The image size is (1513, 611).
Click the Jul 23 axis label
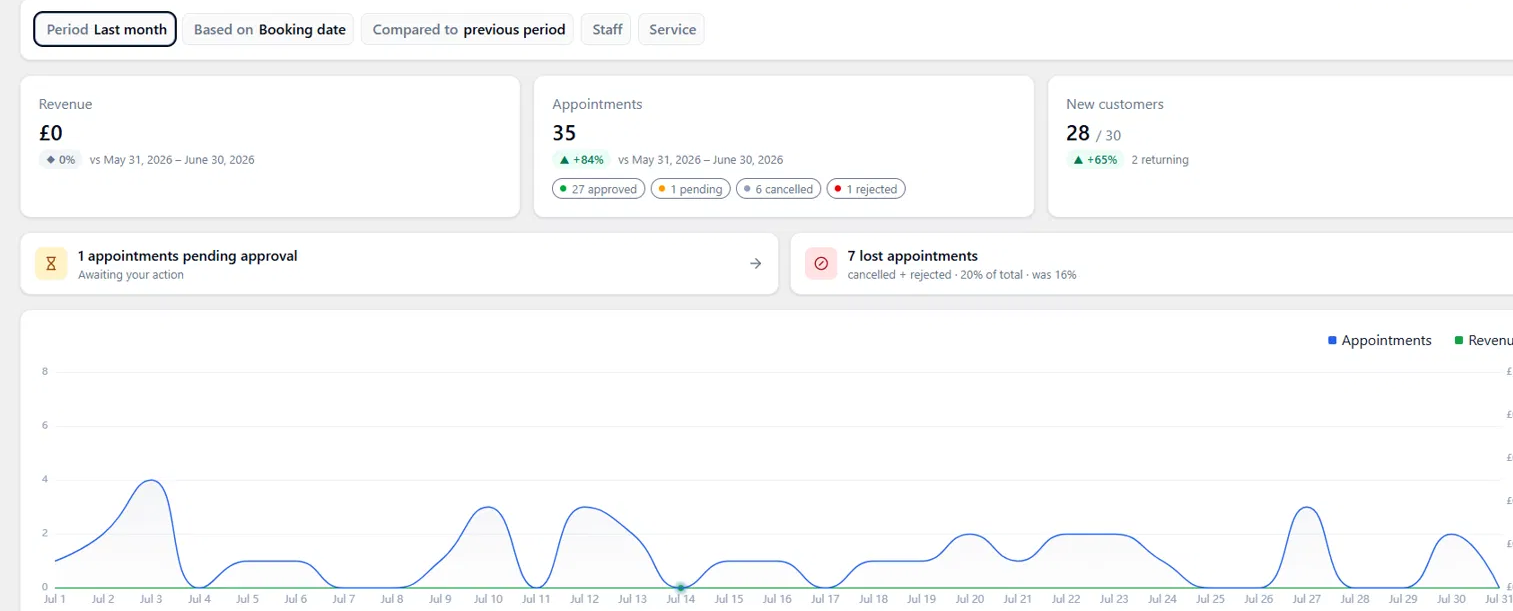point(1114,600)
